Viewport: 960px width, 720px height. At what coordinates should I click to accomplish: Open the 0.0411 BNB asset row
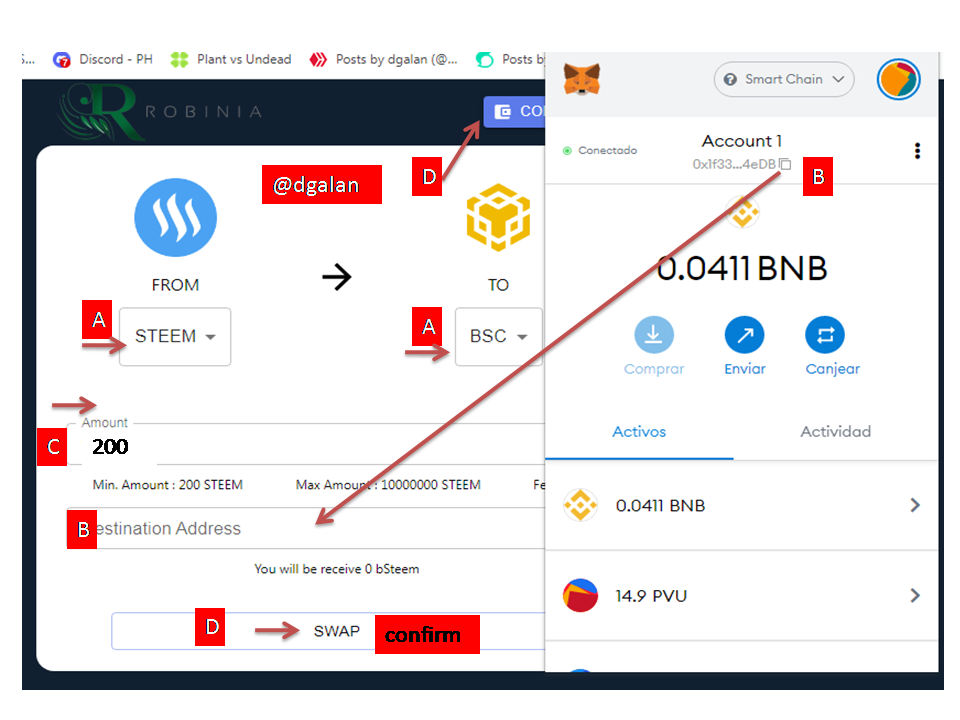click(741, 506)
